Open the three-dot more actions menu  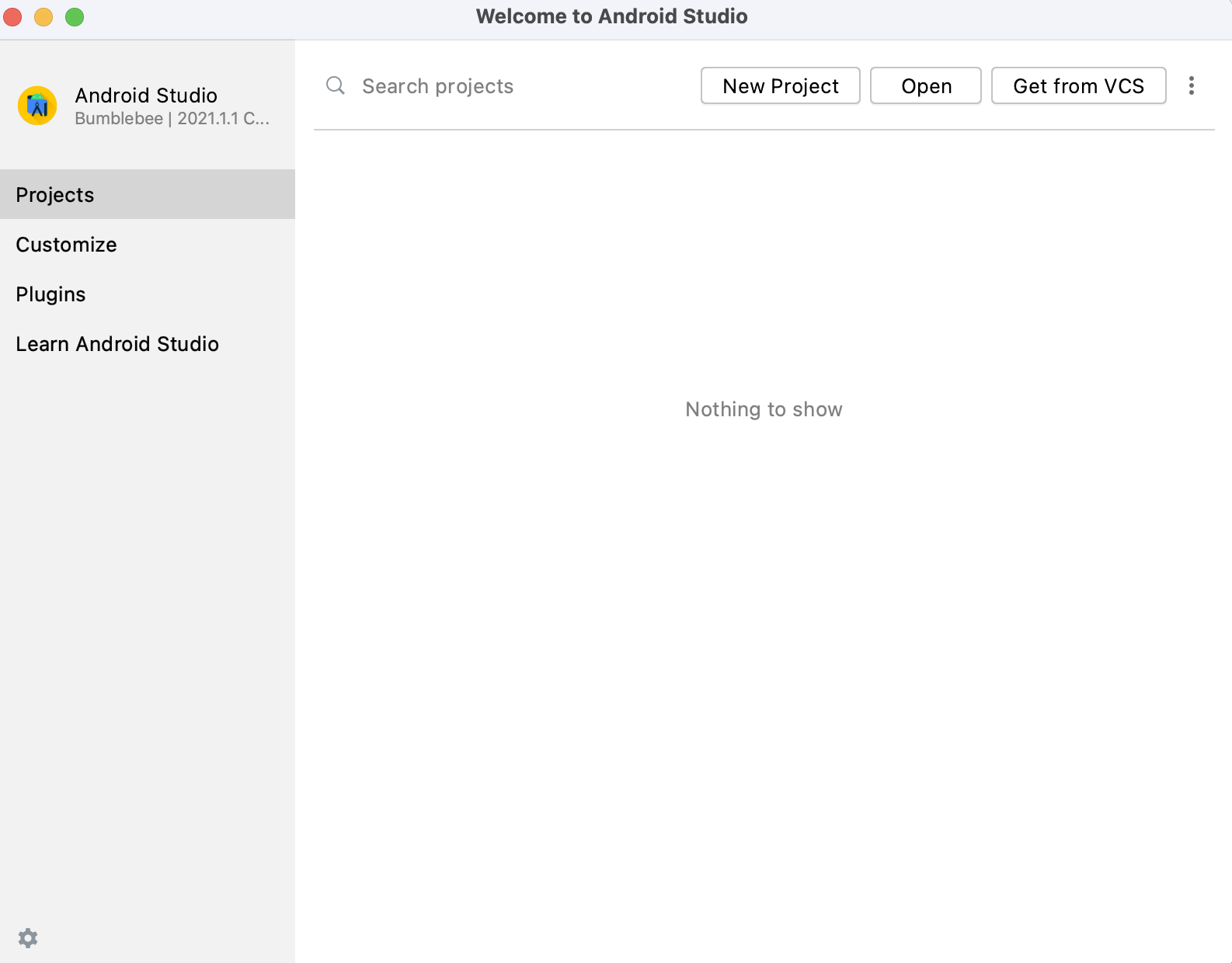tap(1192, 85)
